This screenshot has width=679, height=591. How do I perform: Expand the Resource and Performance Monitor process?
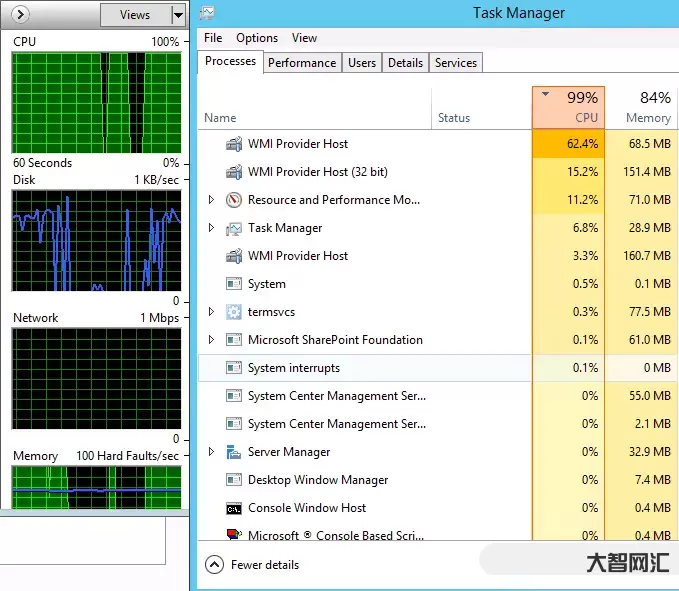click(x=211, y=200)
